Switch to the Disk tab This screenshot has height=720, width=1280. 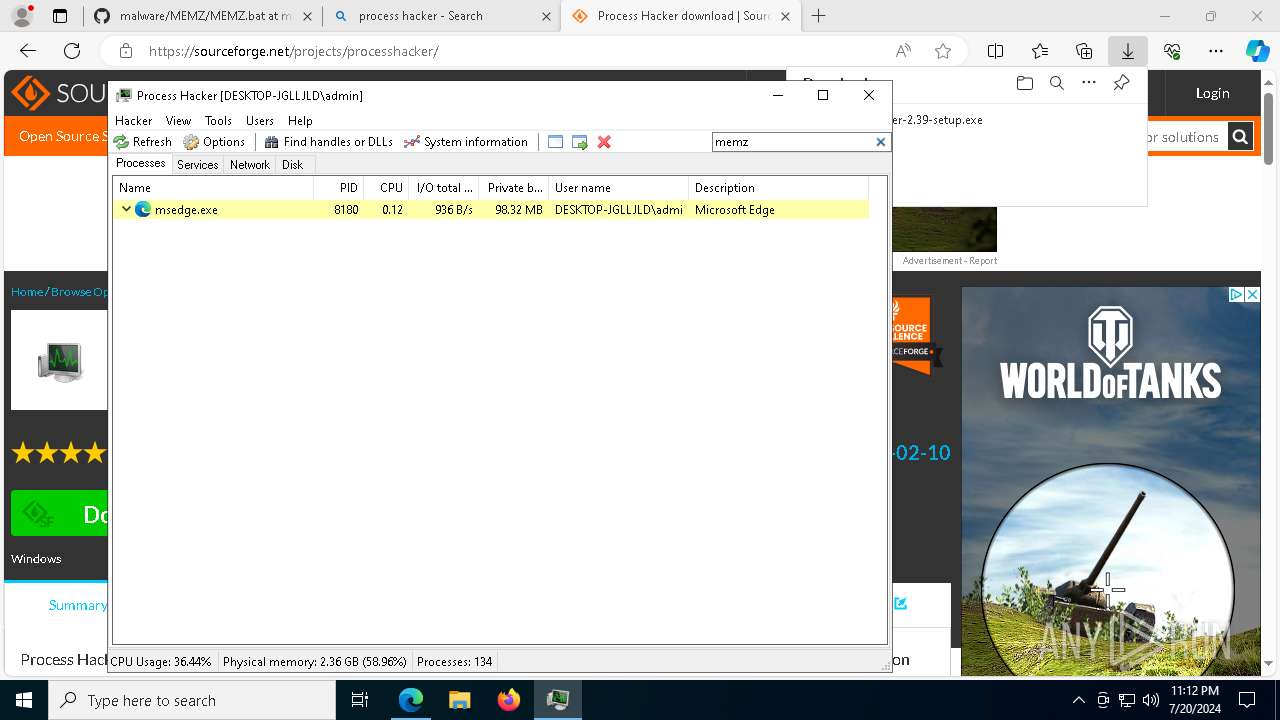click(x=292, y=164)
